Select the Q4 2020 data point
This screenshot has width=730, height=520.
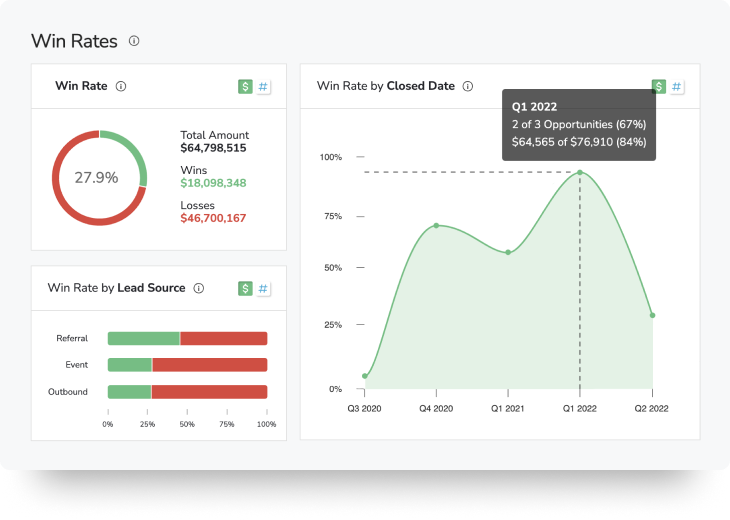436,225
